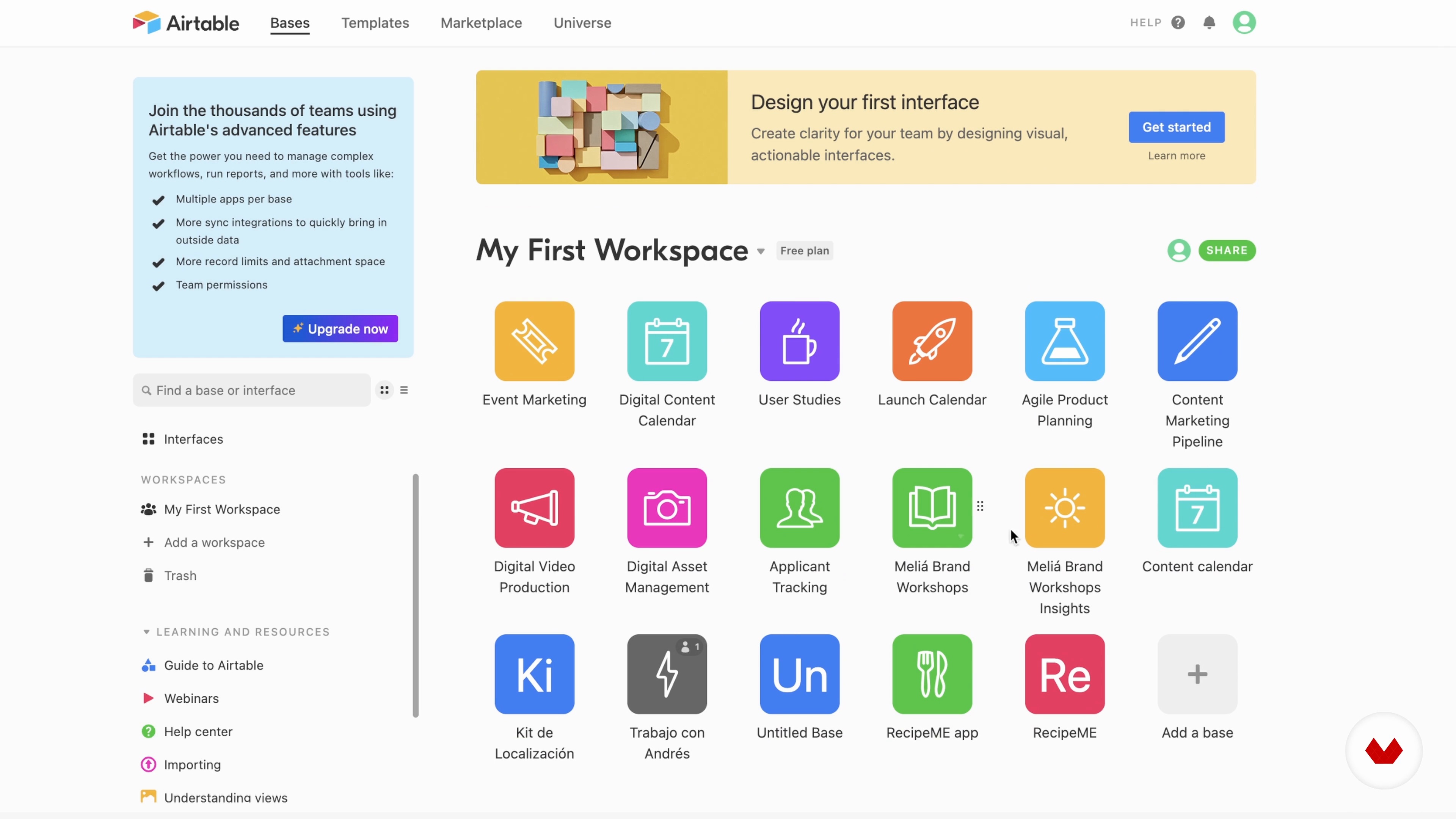Open the Content Marketing Pipeline base
The width and height of the screenshot is (1456, 819).
pyautogui.click(x=1197, y=341)
